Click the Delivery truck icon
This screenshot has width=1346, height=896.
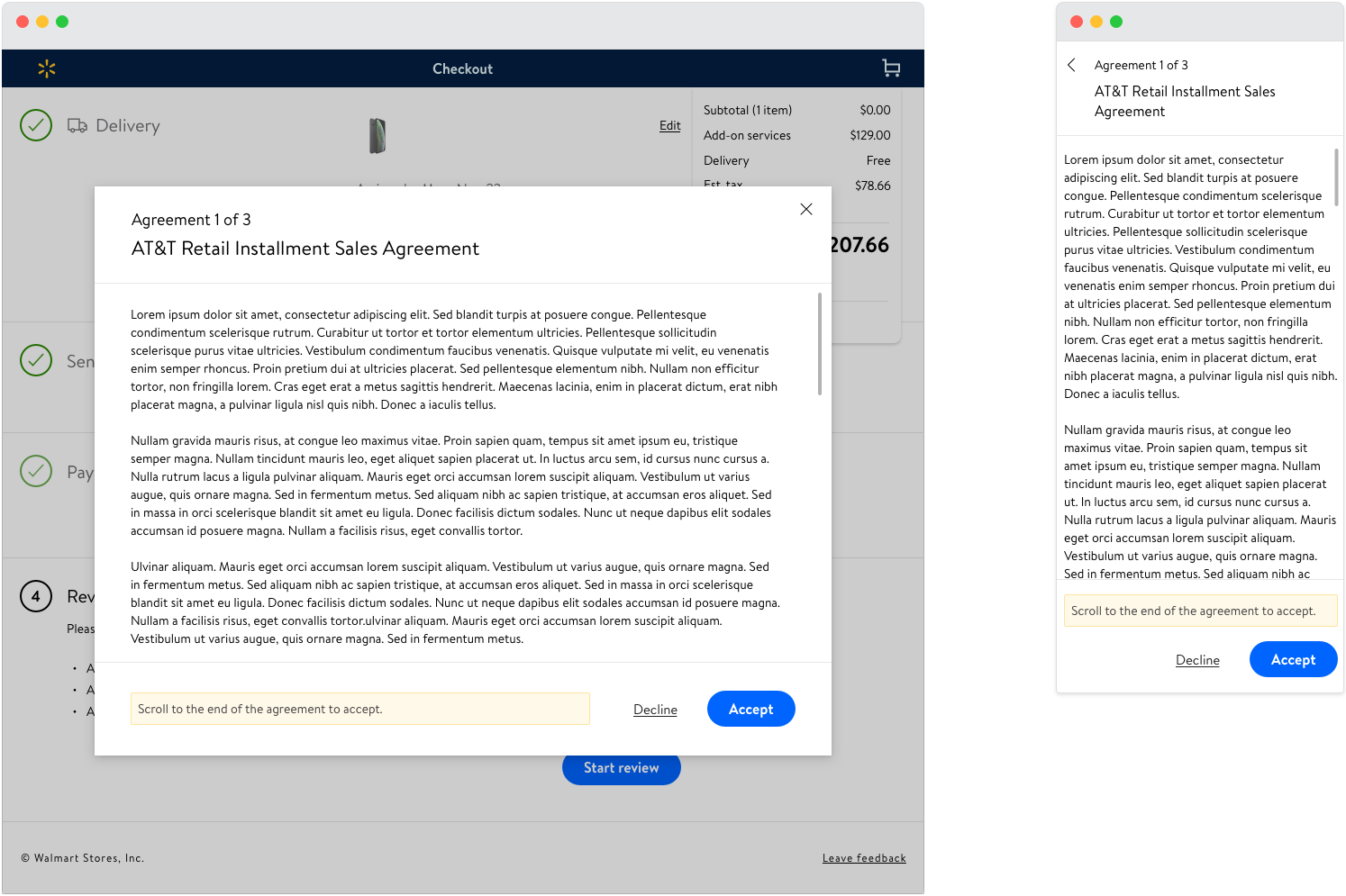pyautogui.click(x=77, y=126)
